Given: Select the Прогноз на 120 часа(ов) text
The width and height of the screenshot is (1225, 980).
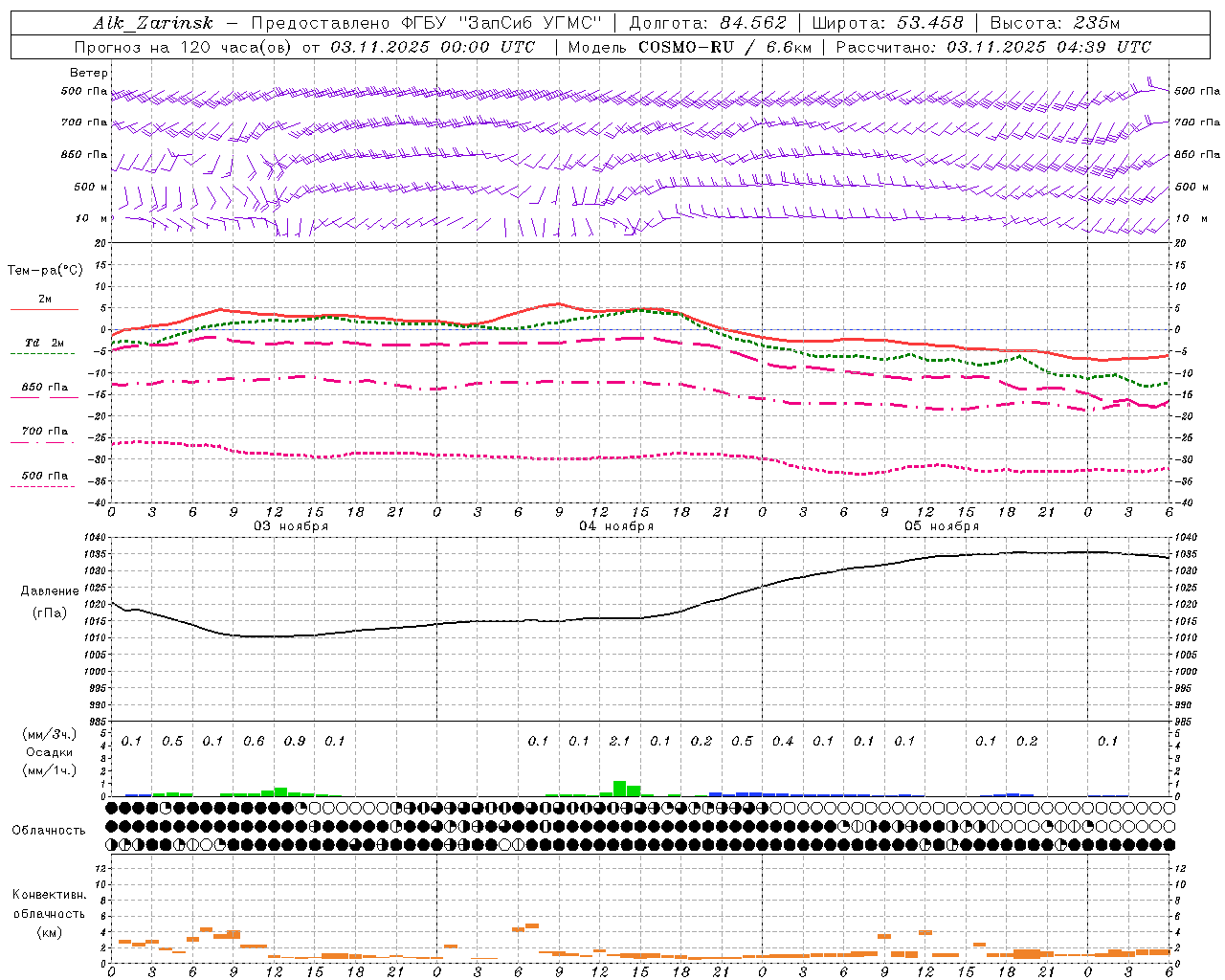Looking at the screenshot, I should [x=184, y=47].
